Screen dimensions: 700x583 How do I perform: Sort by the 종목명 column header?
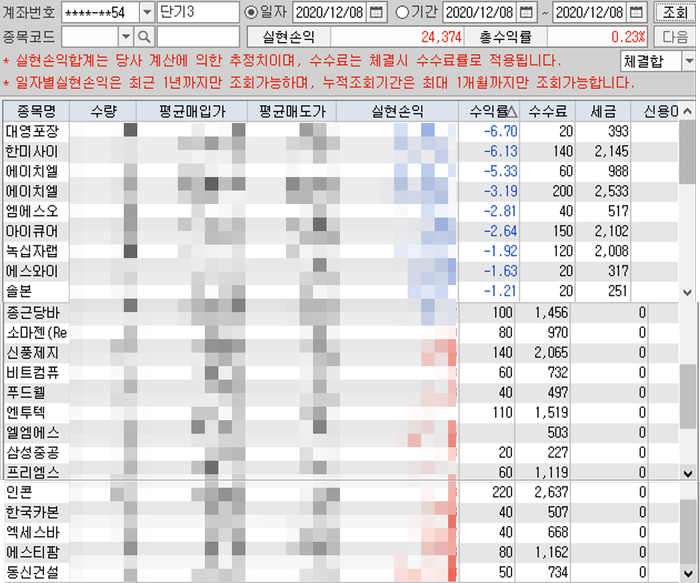tap(36, 111)
